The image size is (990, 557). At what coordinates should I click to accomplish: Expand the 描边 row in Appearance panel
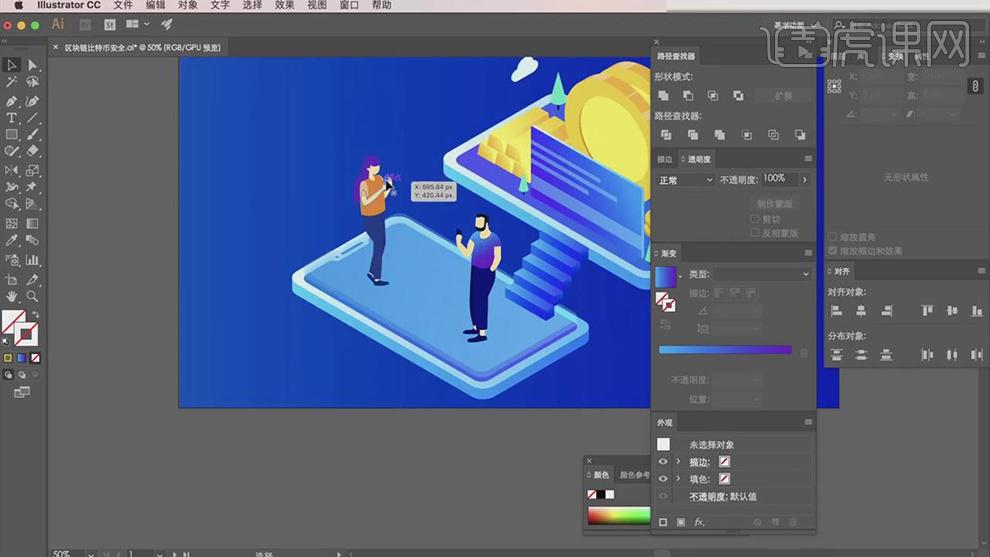(678, 462)
